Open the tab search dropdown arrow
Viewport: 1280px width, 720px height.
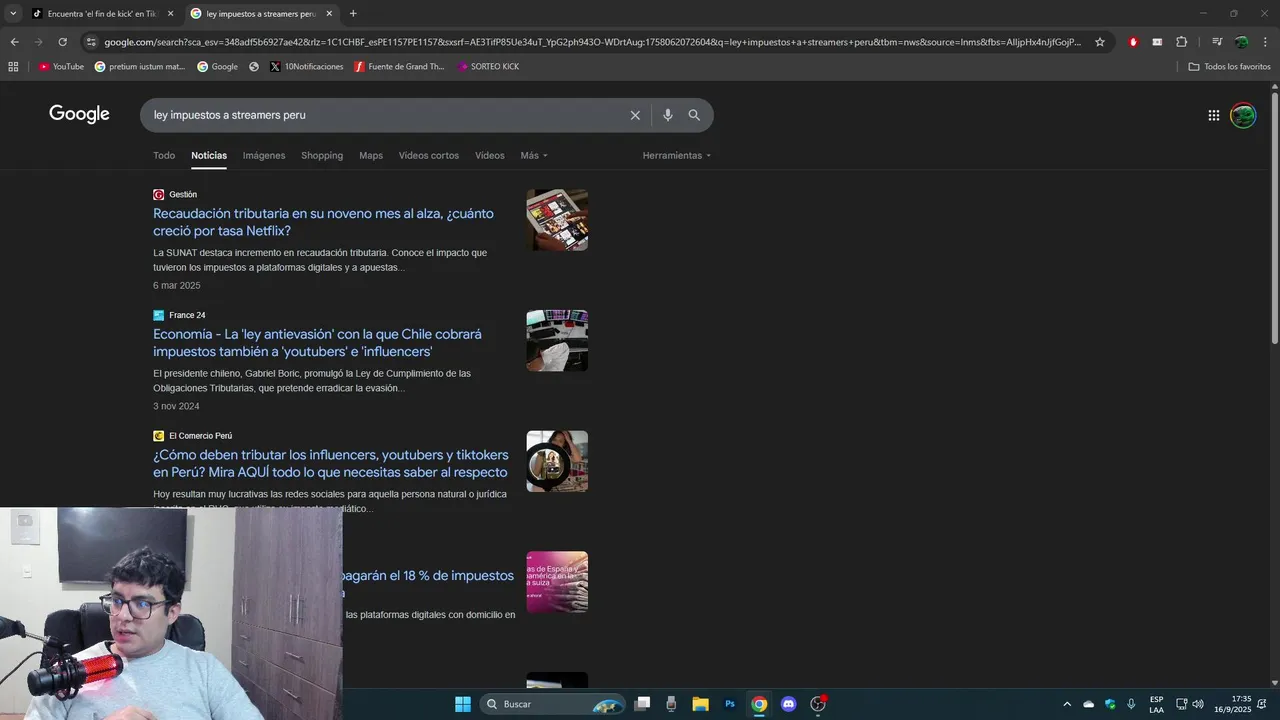pos(13,13)
